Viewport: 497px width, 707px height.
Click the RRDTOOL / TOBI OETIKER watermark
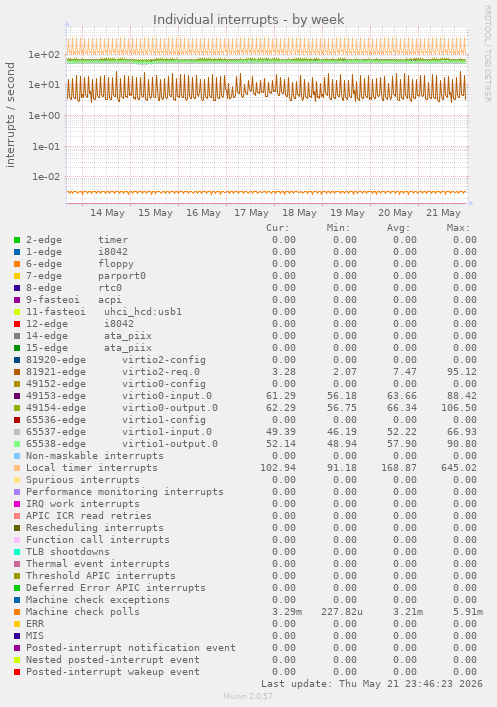[x=488, y=54]
